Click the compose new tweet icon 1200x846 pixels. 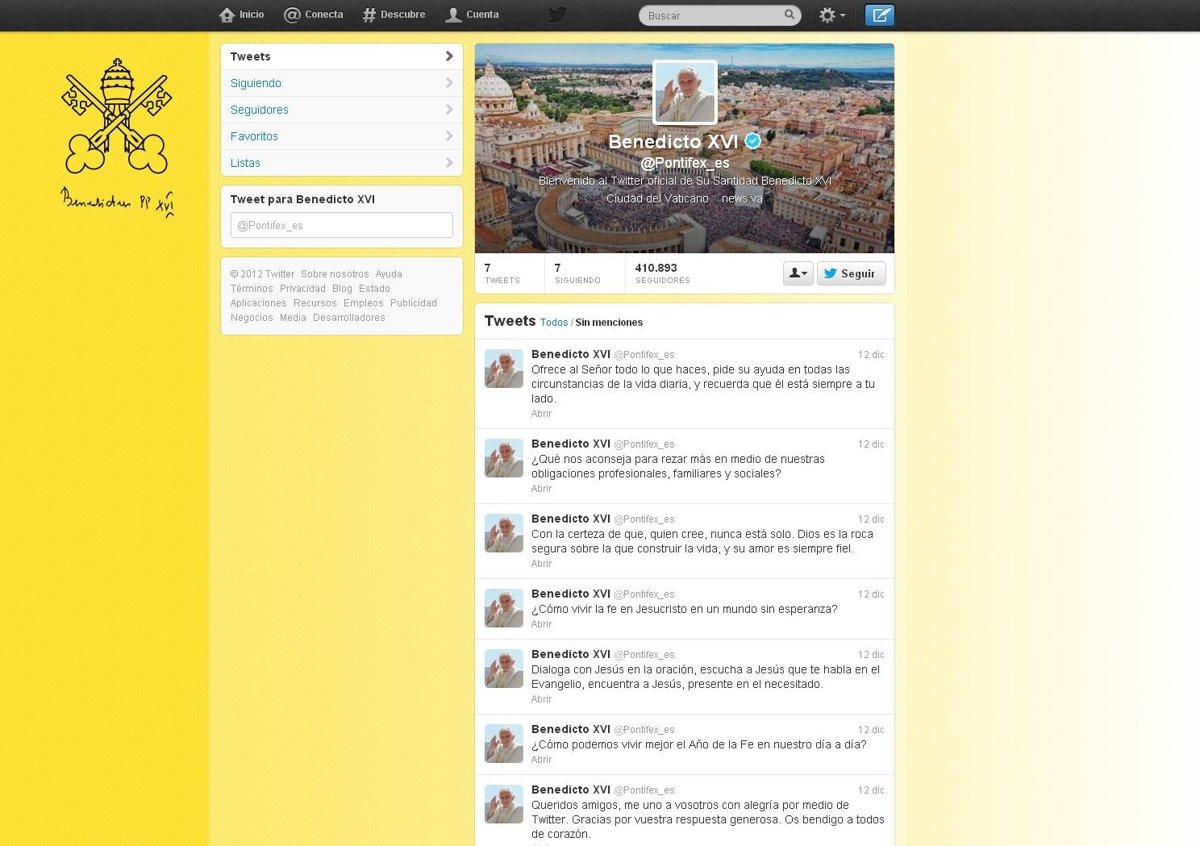point(879,15)
